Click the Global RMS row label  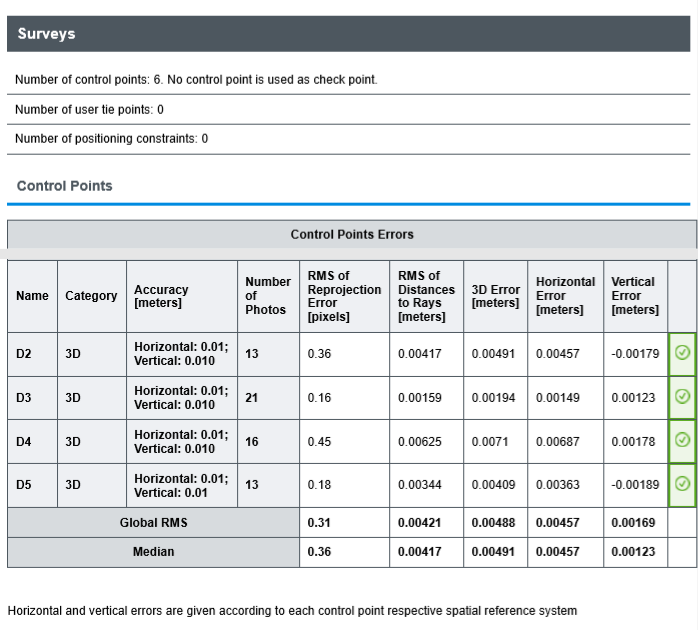tap(153, 522)
